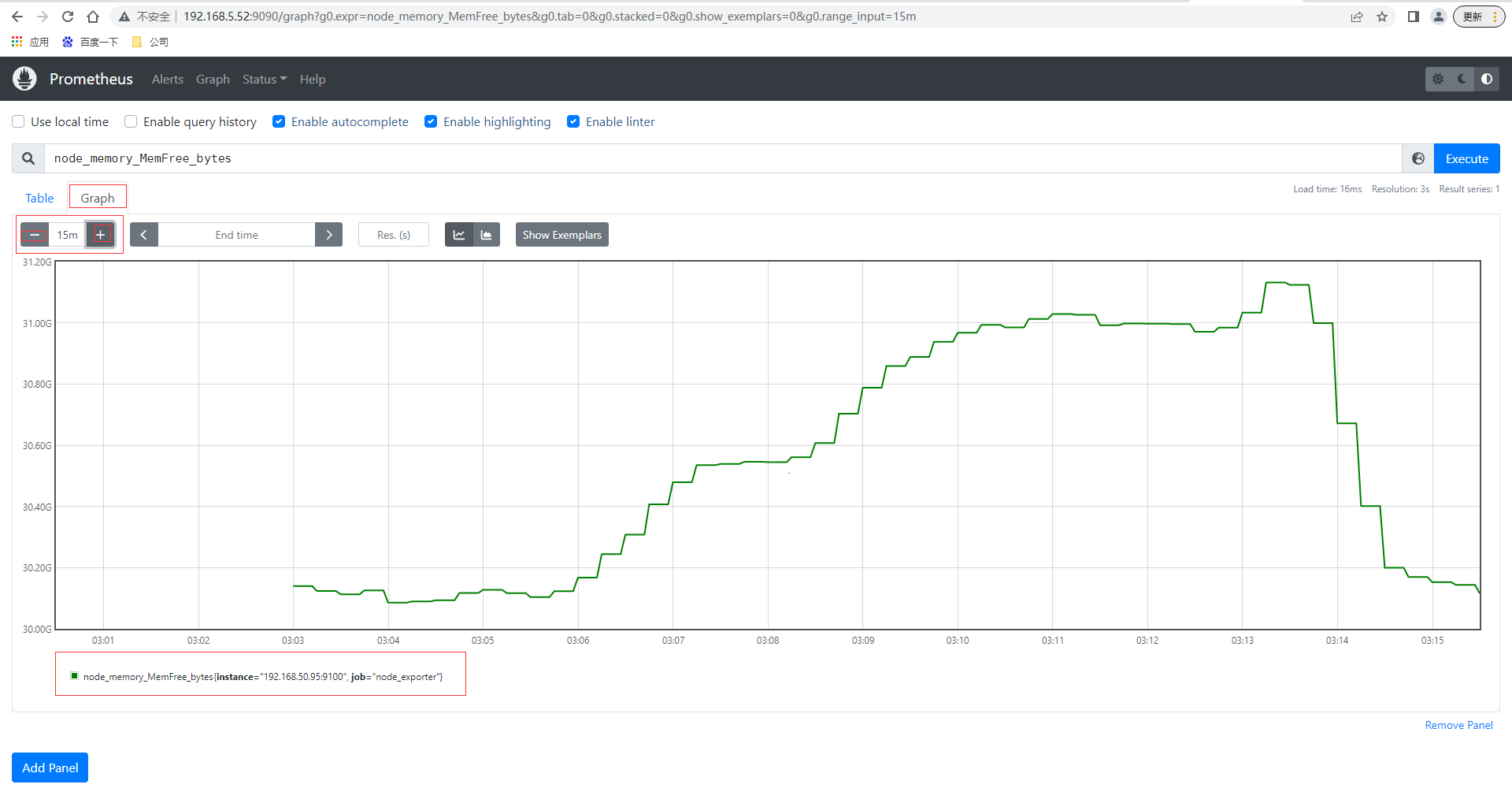
Task: Click the 更新 browser update button
Action: [x=1480, y=17]
